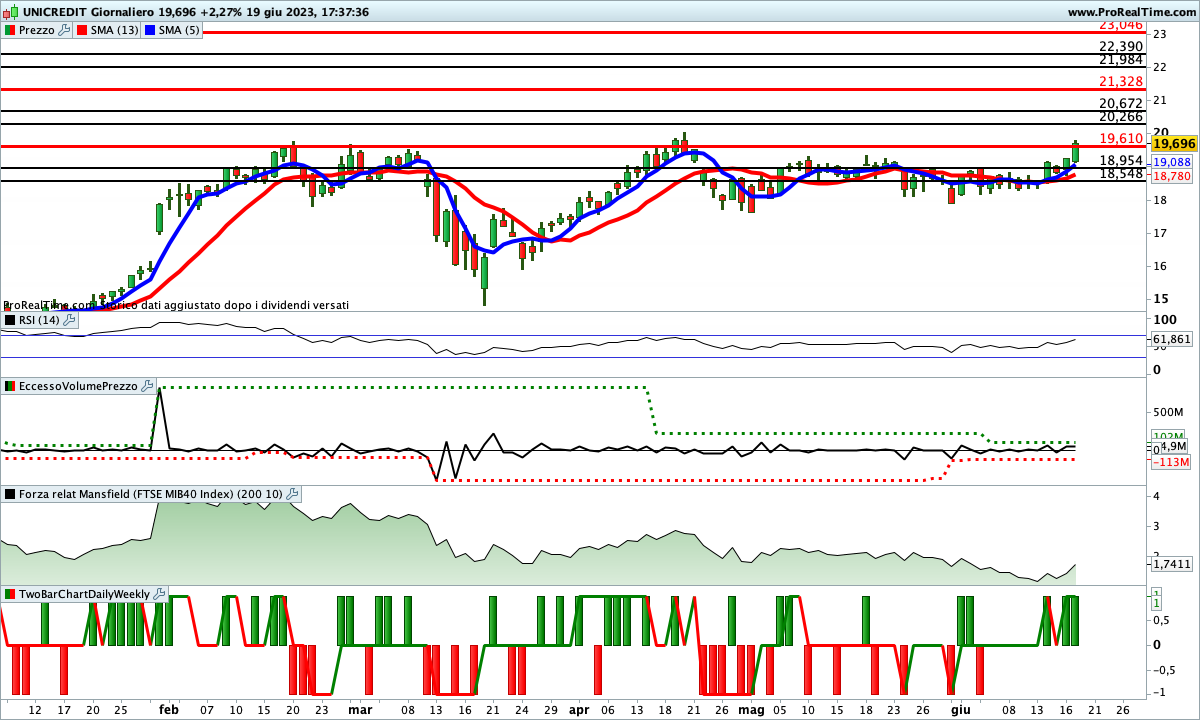
Task: Open Prezzo settings wrench icon
Action: (64, 30)
